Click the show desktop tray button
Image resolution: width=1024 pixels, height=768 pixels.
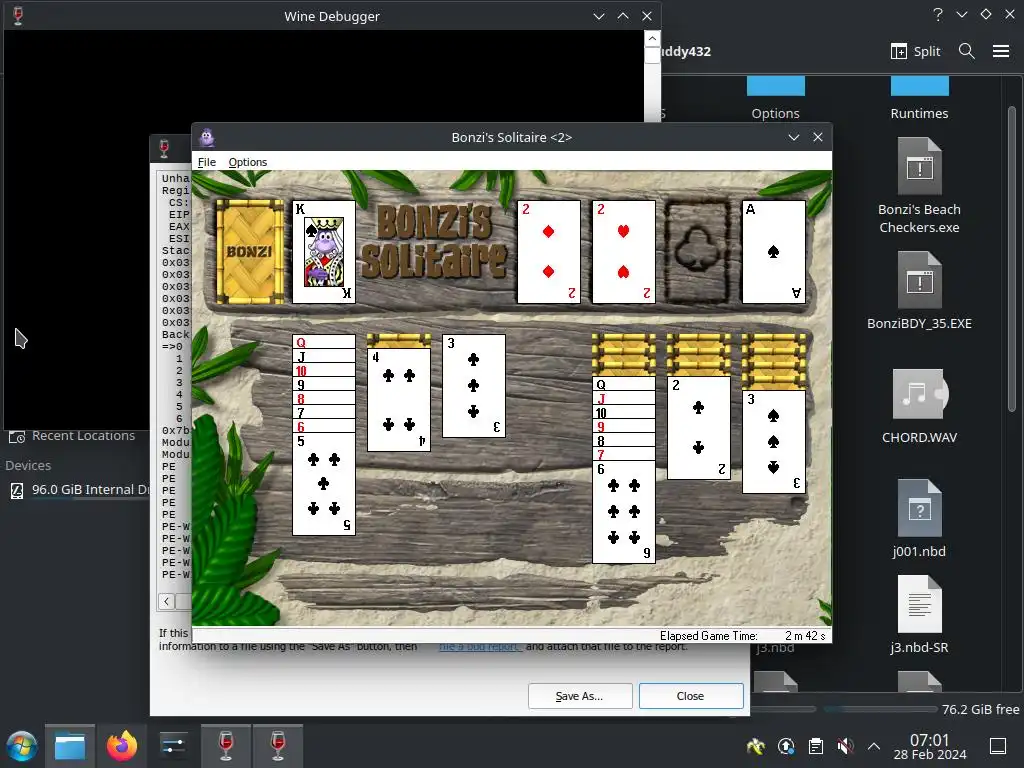[x=998, y=746]
